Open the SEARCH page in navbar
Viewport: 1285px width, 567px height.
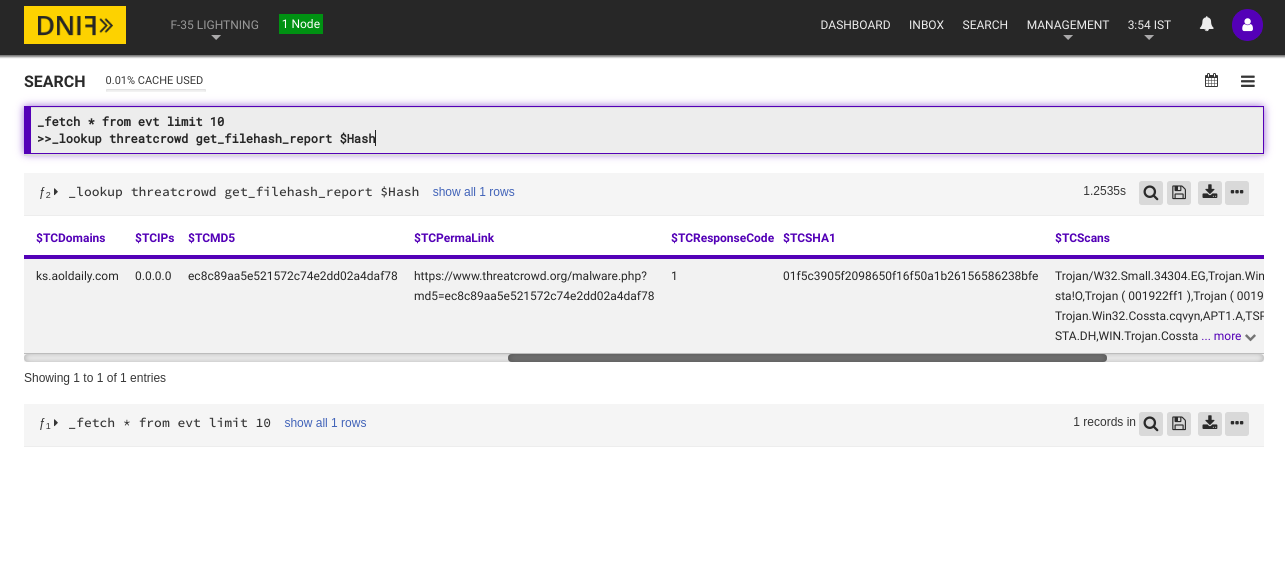985,25
